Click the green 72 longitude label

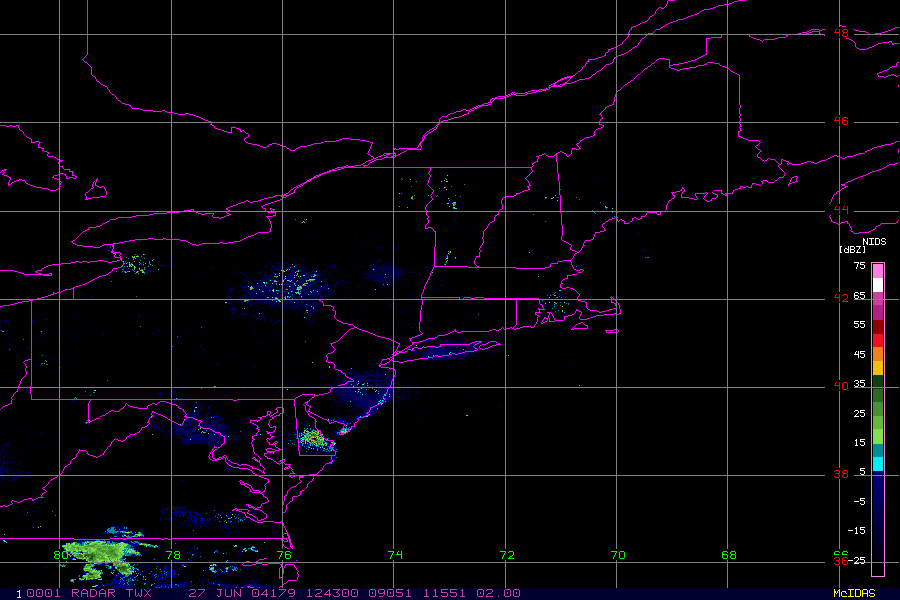(x=507, y=555)
